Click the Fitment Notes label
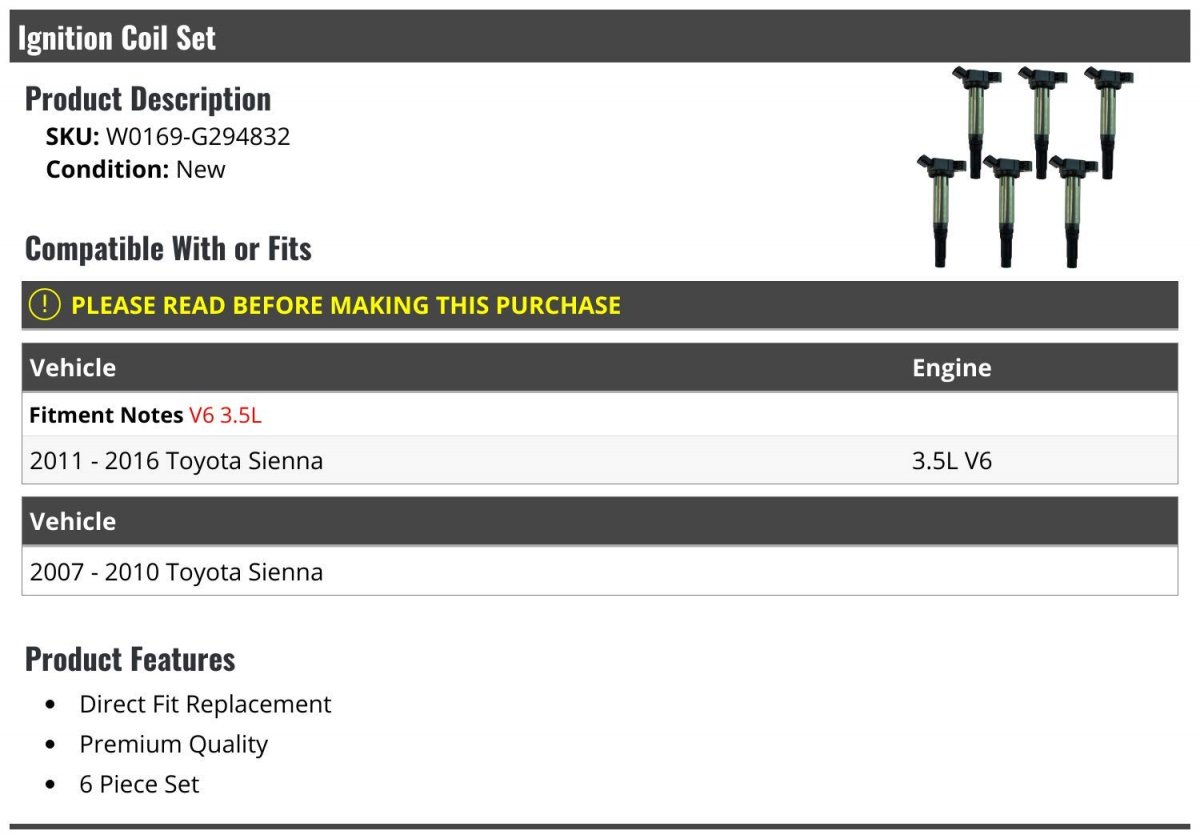1200x839 pixels. tap(106, 415)
